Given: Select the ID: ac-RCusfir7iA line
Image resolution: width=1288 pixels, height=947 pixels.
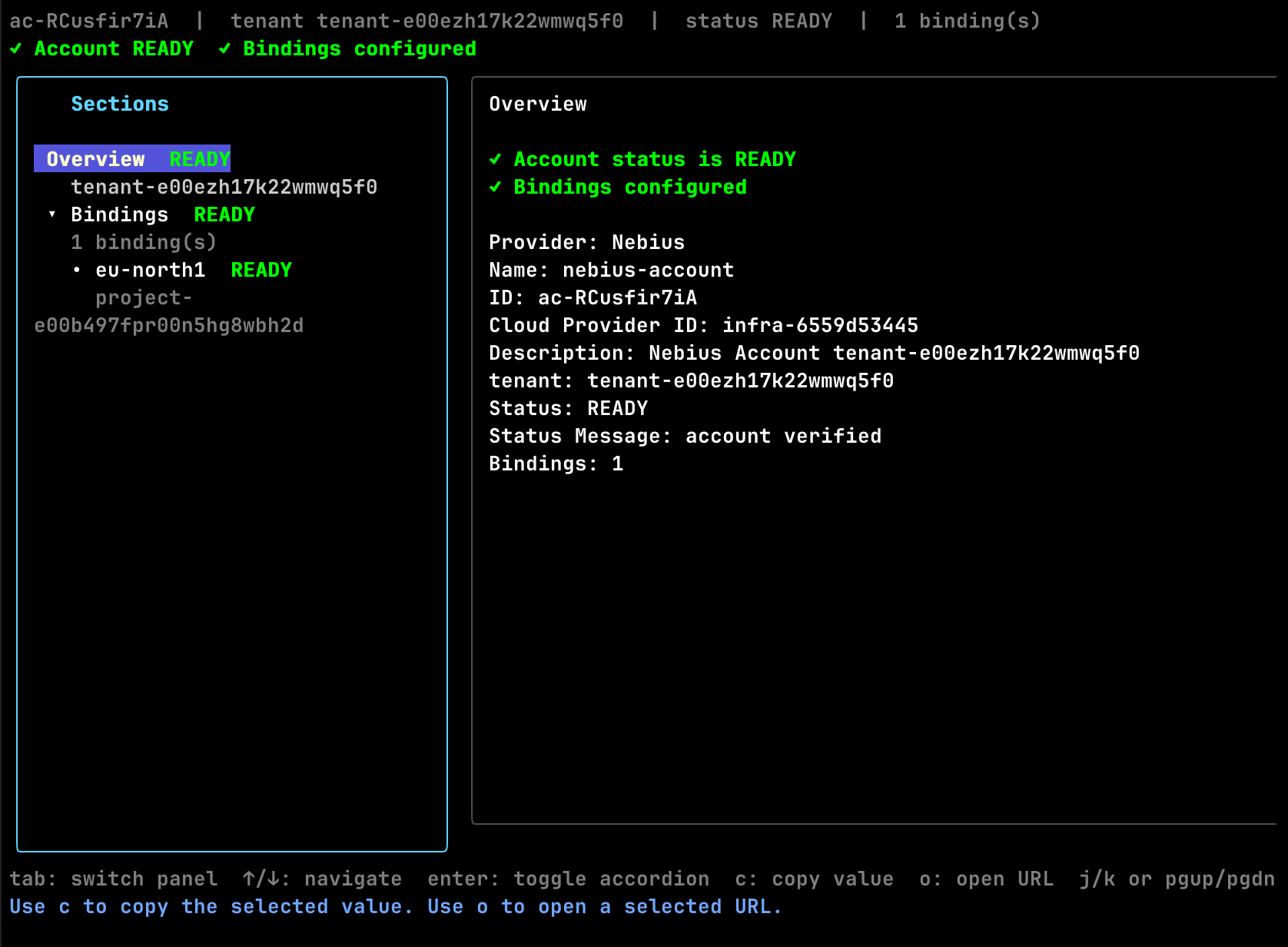Looking at the screenshot, I should 593,297.
